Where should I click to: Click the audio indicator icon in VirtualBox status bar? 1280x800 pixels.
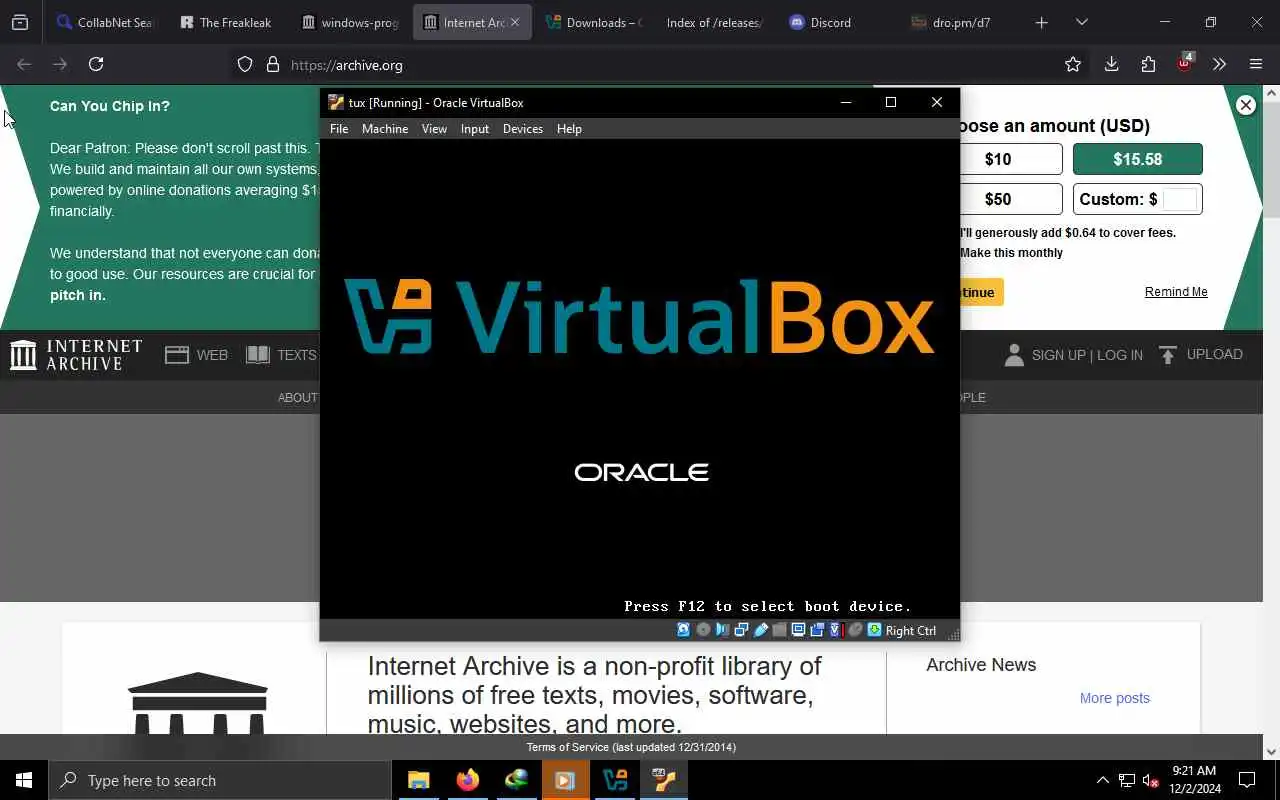click(x=722, y=630)
